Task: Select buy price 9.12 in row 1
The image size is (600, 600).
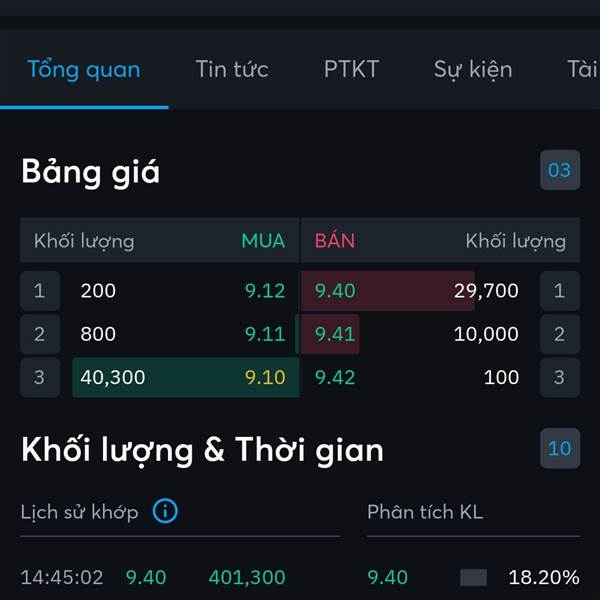Action: coord(265,291)
